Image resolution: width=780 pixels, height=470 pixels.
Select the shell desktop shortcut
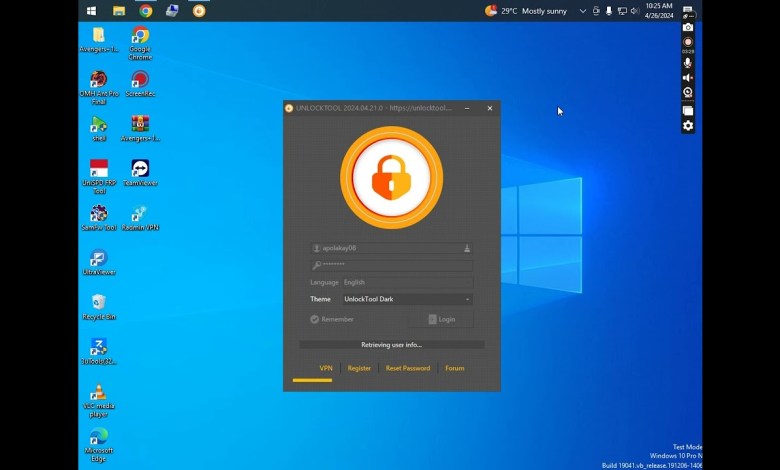click(x=99, y=128)
